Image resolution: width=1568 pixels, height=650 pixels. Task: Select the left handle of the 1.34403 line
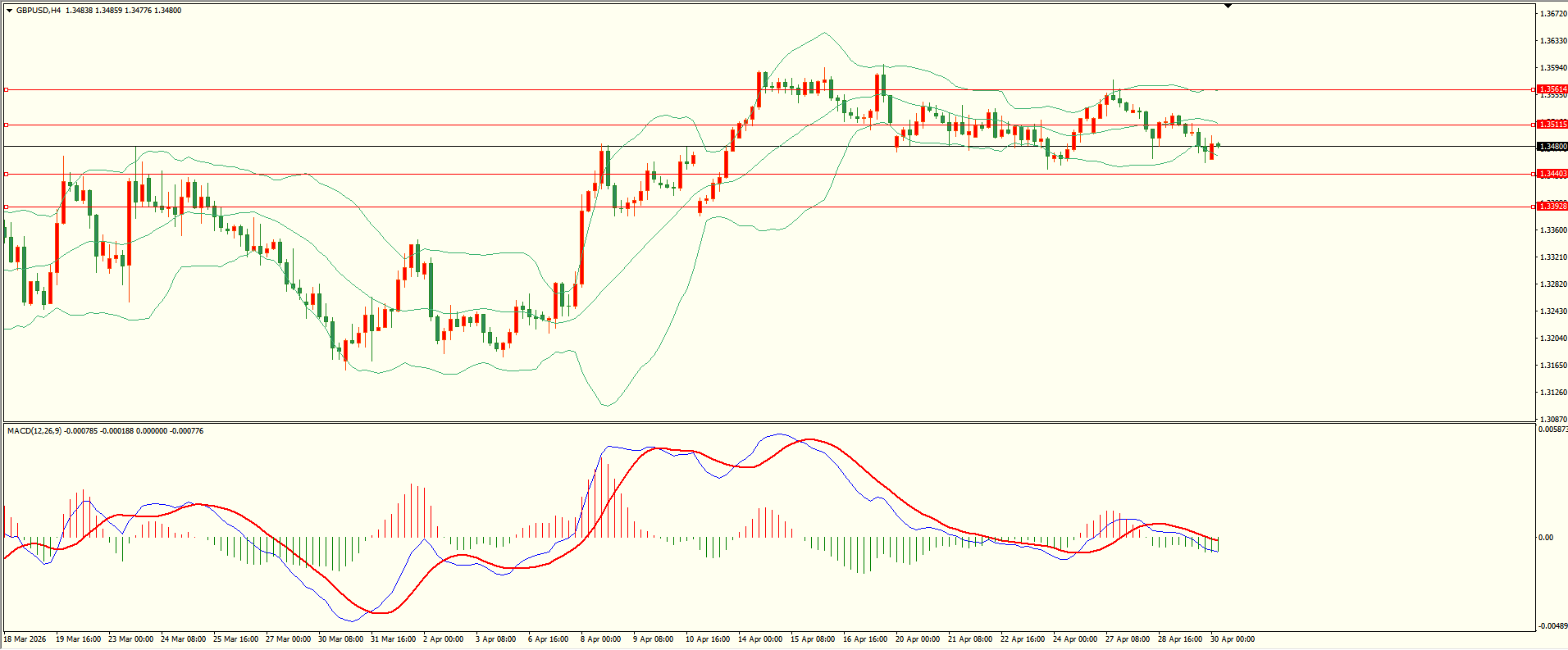pyautogui.click(x=7, y=174)
